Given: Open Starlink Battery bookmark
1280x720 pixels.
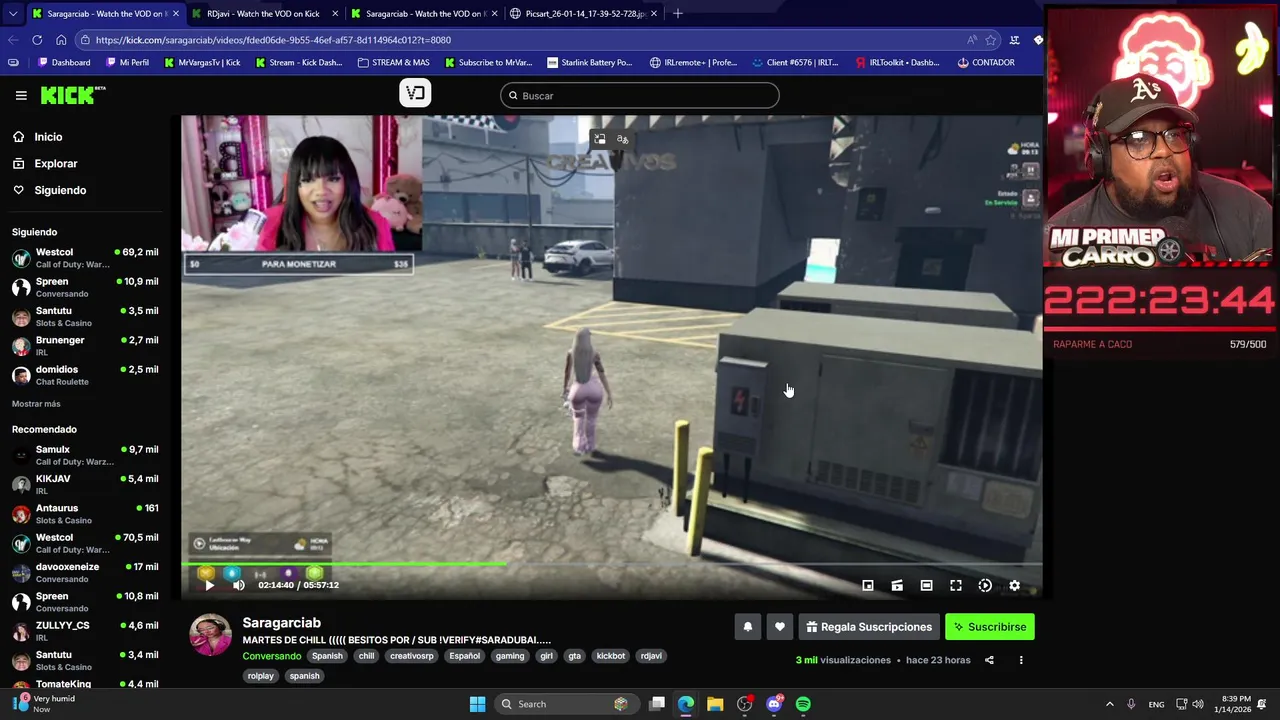Looking at the screenshot, I should click(x=589, y=62).
